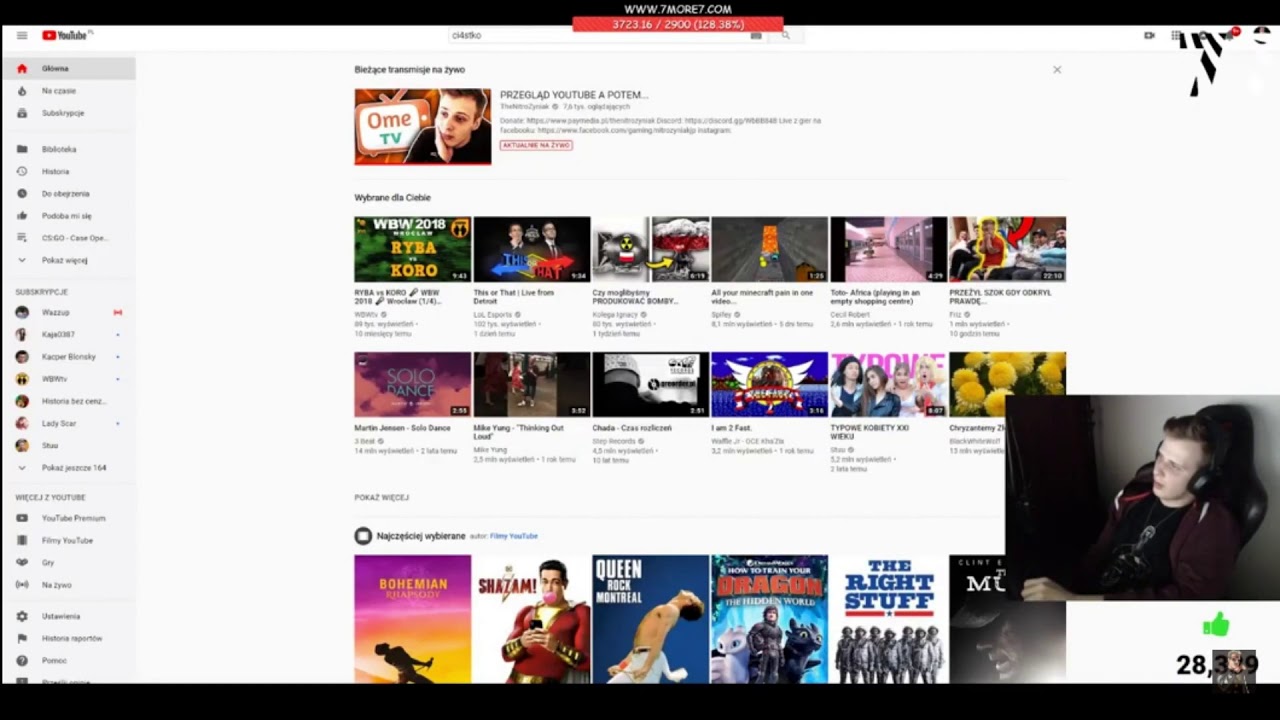1280x720 pixels.
Task: Click the YouTube logo
Action: click(x=67, y=35)
